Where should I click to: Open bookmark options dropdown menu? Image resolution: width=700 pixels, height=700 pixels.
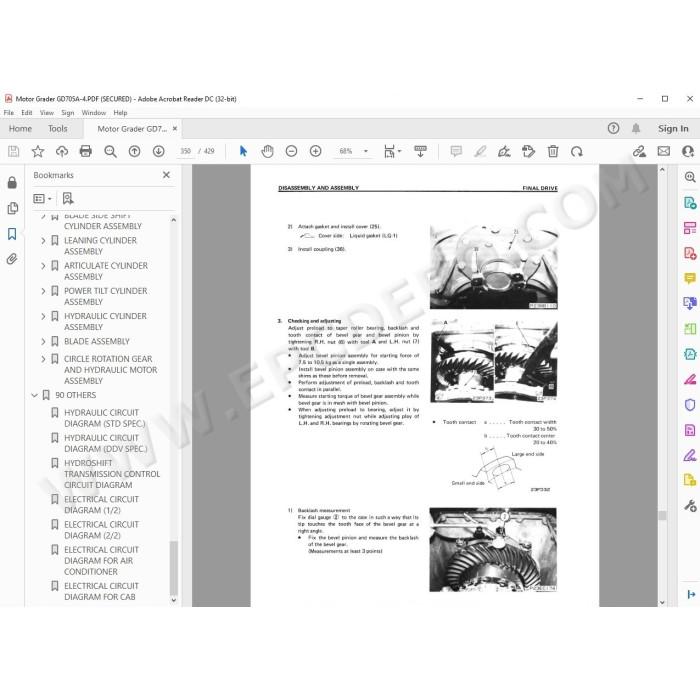point(43,198)
